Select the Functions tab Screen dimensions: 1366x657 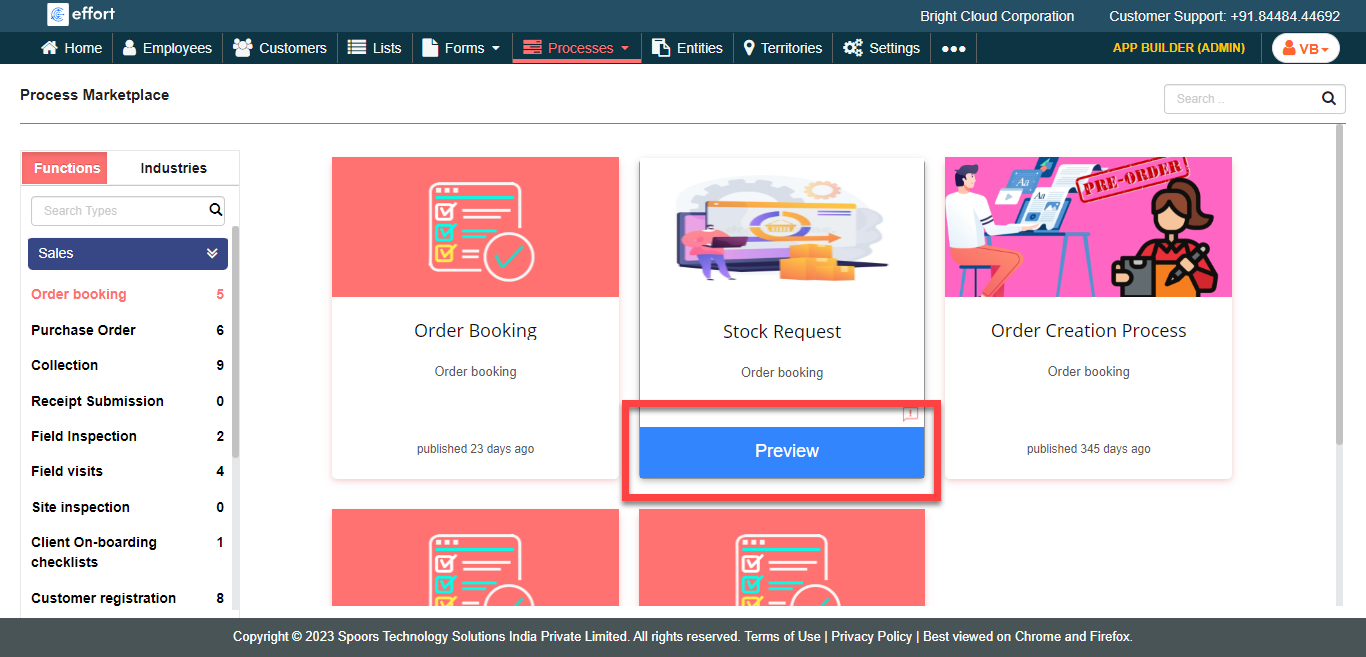click(67, 168)
